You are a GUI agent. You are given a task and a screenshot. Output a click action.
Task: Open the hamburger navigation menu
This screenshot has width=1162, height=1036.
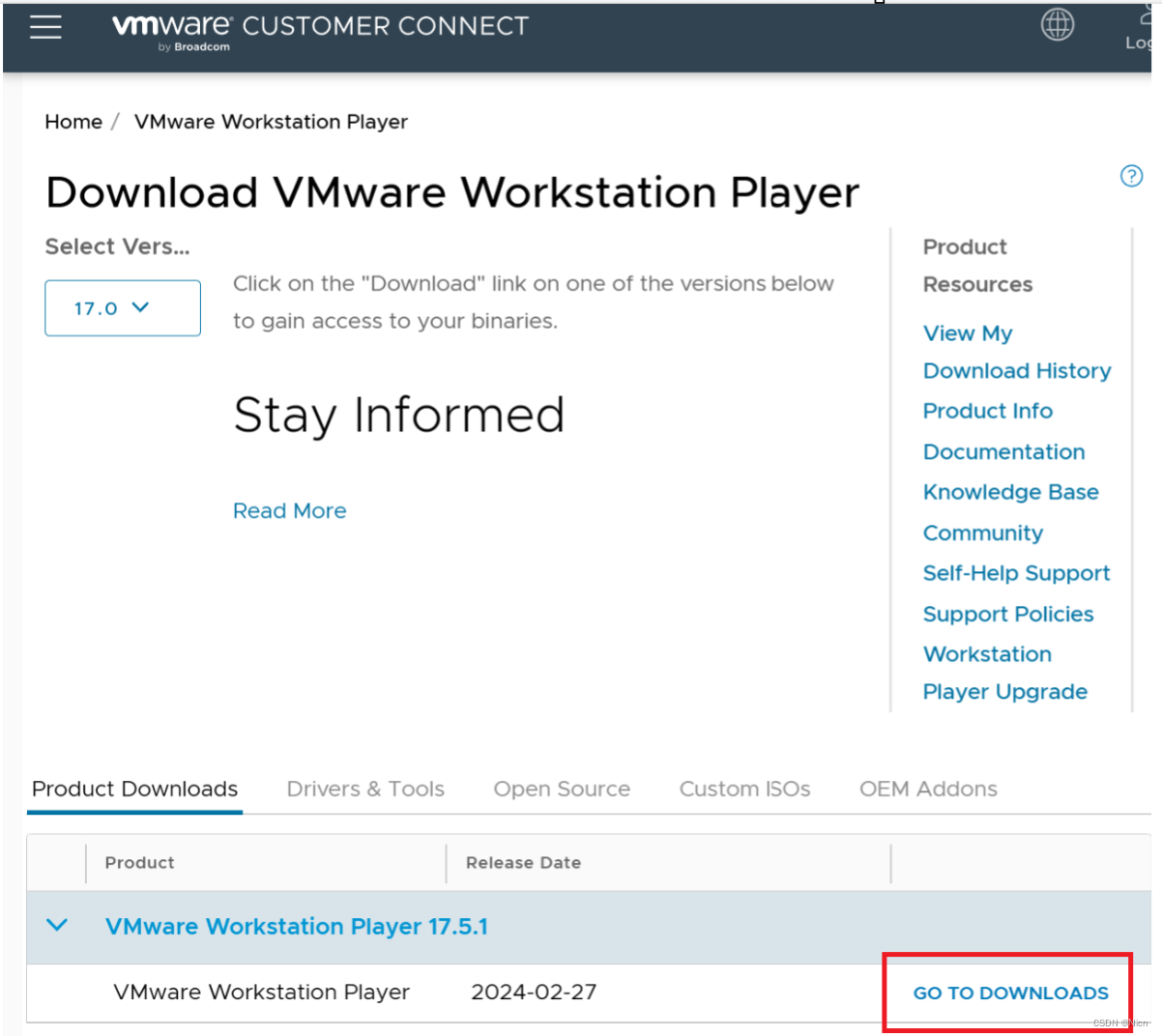click(45, 27)
